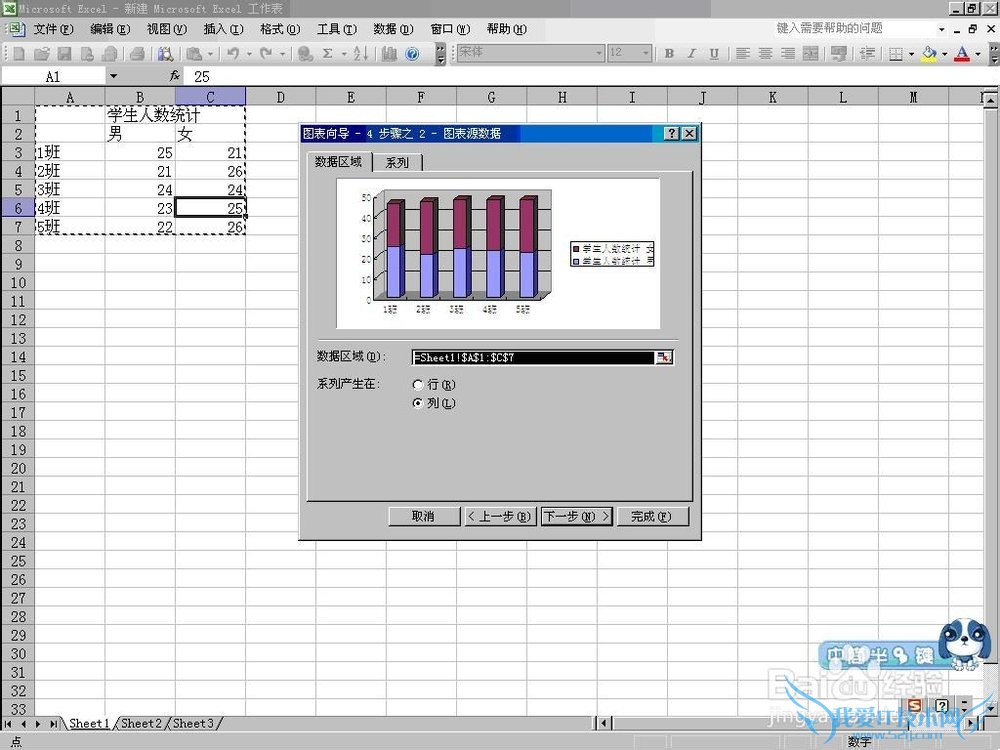Toggle Align Right
This screenshot has height=750, width=1000.
pos(788,54)
